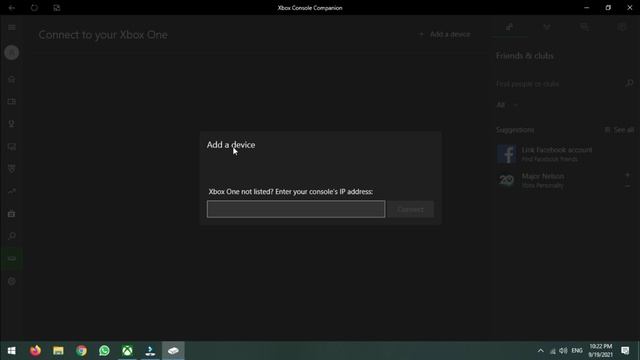Click the ENG language indicator

[577, 351]
